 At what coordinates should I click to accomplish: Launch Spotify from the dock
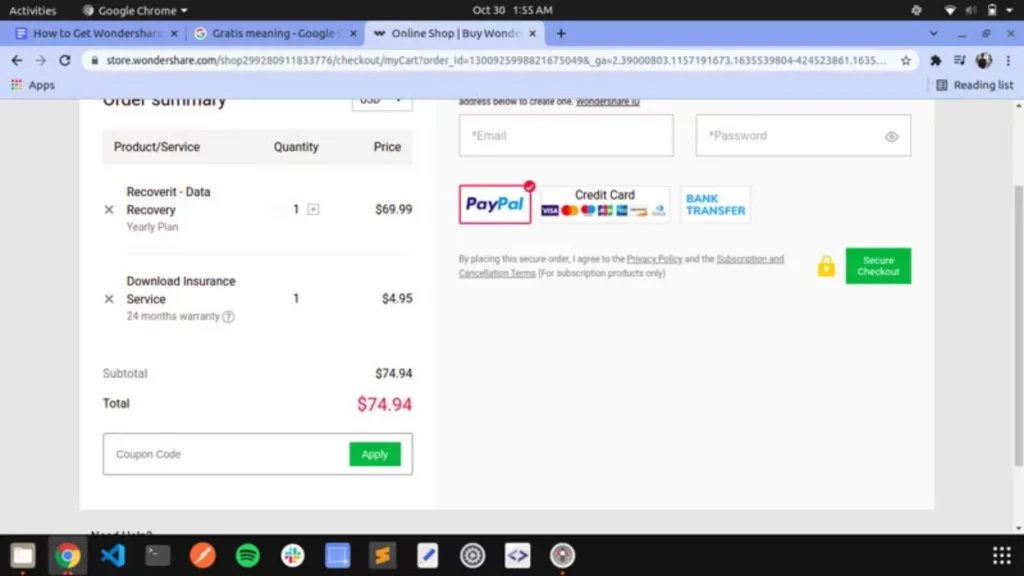[x=247, y=555]
